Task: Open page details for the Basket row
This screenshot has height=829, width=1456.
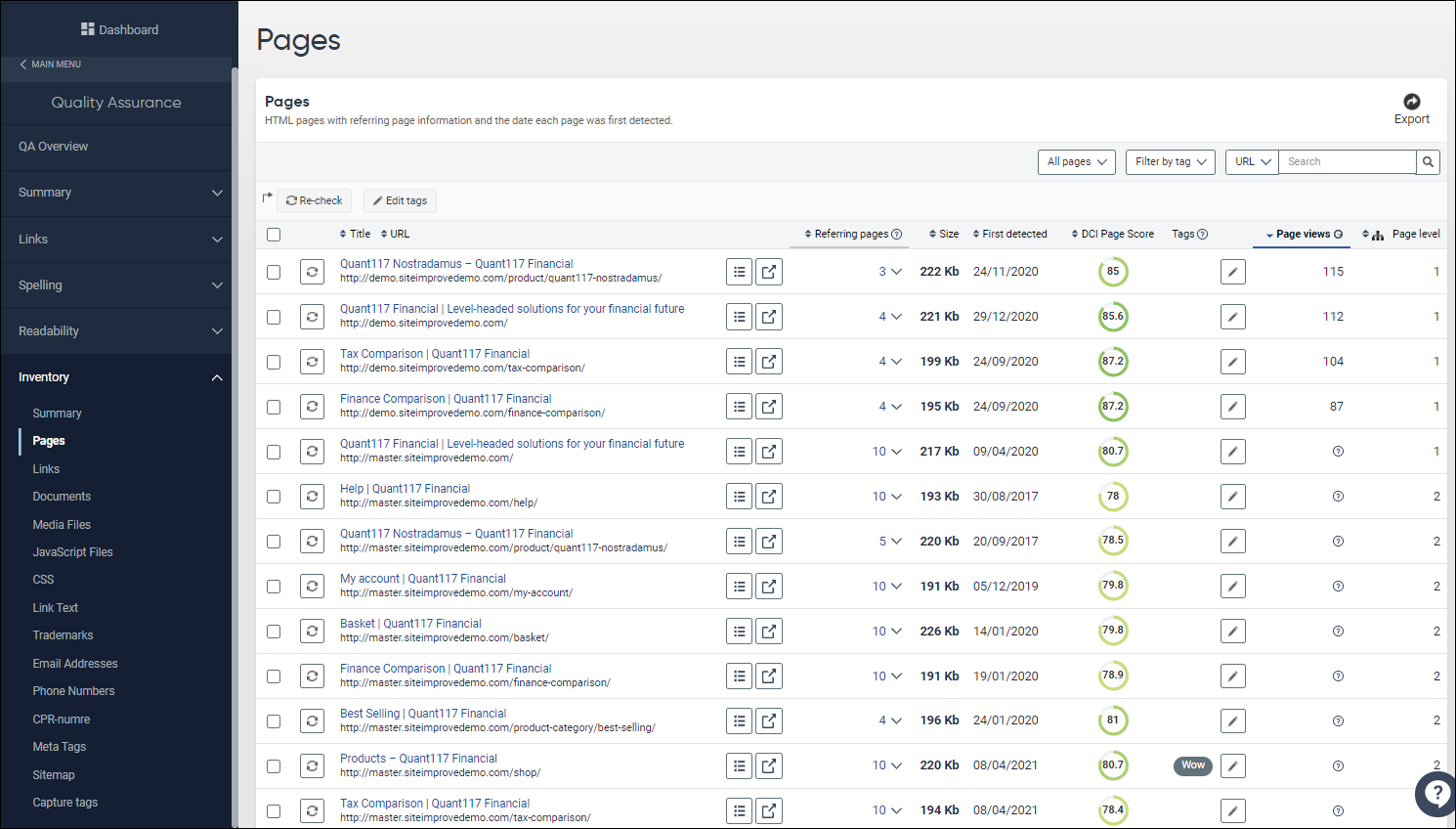Action: click(739, 631)
